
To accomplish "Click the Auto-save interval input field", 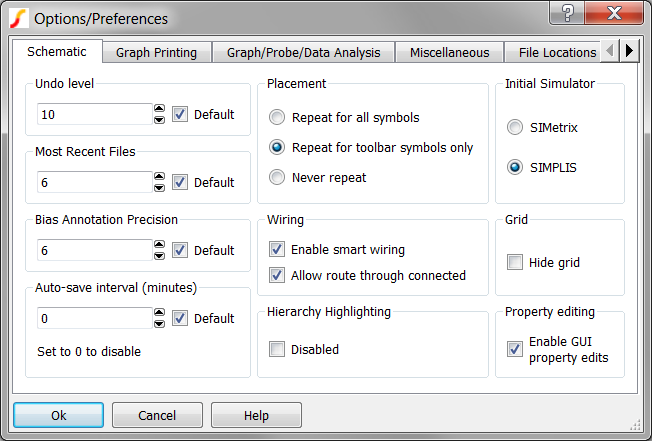I will (x=94, y=318).
